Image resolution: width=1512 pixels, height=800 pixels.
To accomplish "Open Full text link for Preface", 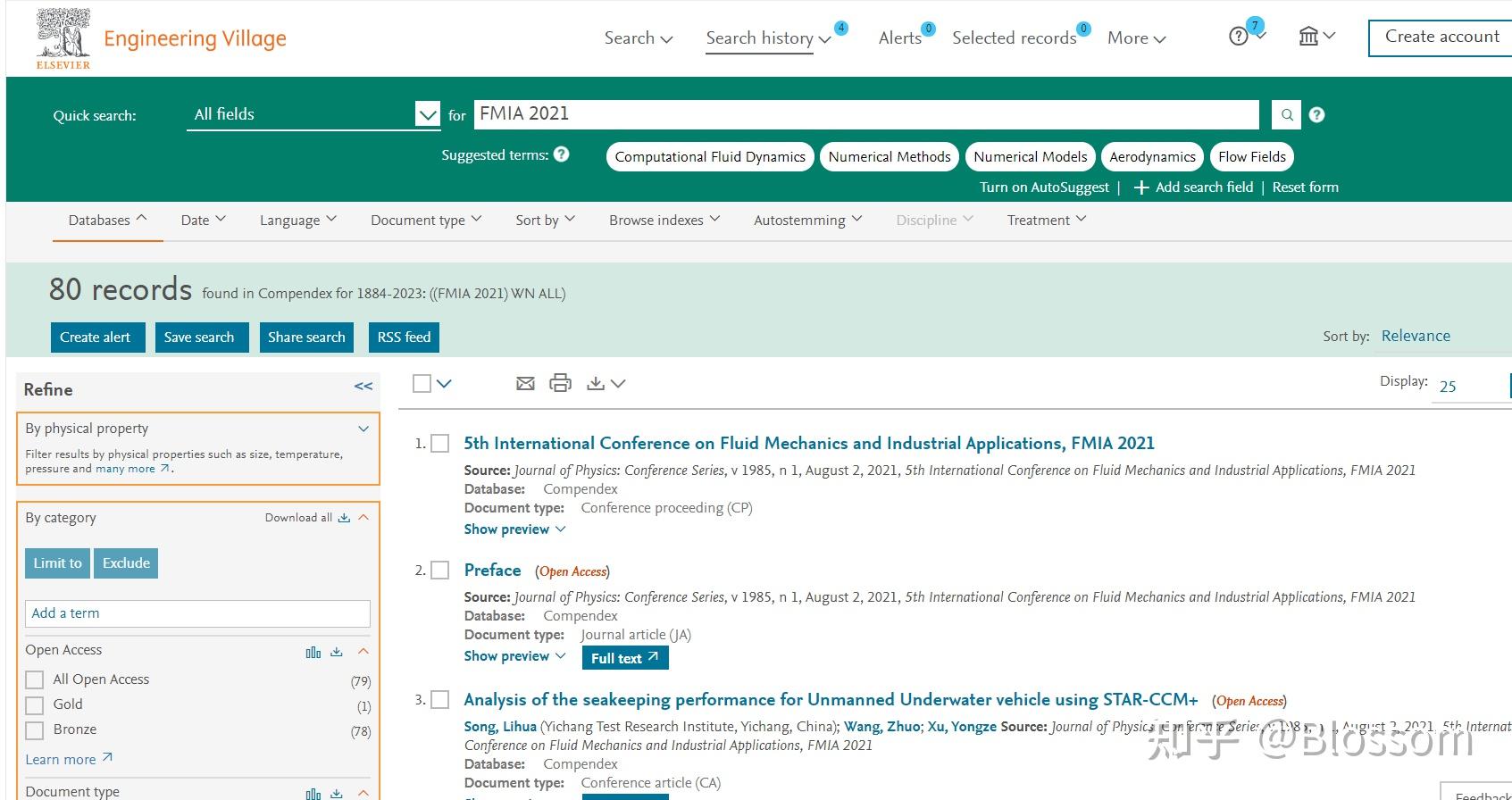I will pos(624,658).
